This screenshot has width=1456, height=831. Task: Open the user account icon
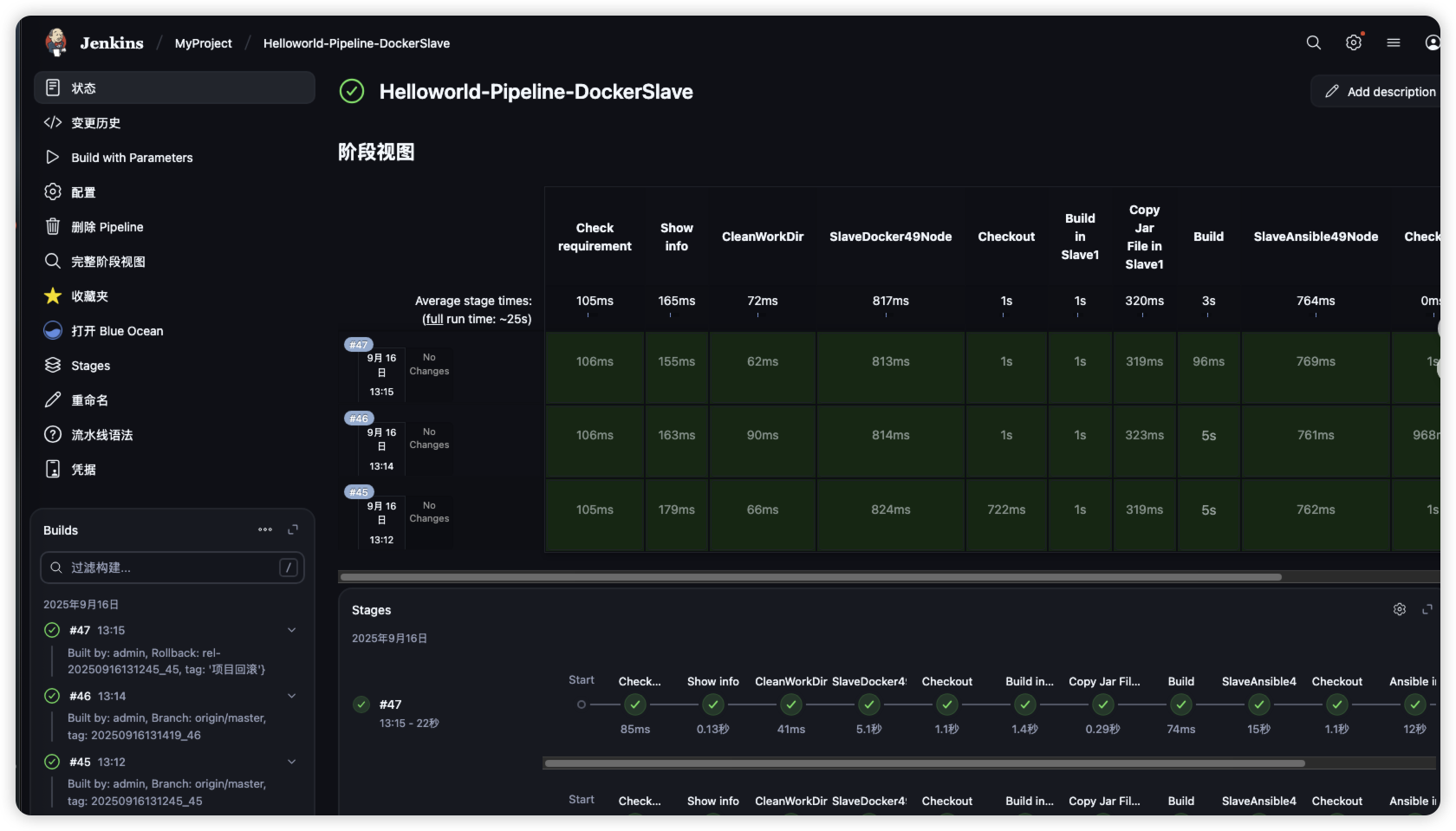1433,42
